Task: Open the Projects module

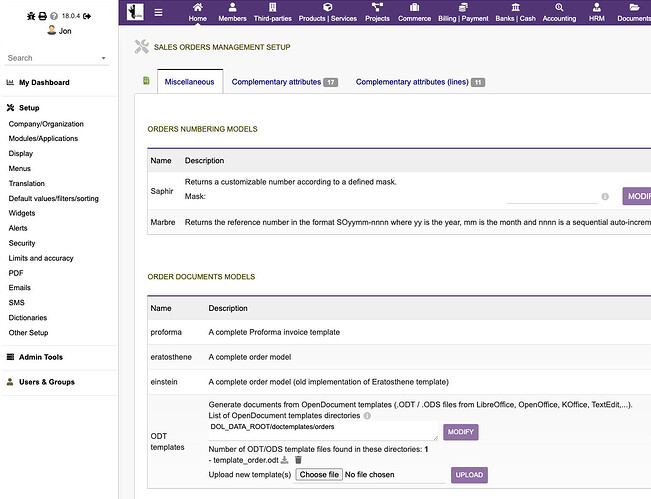Action: (377, 12)
